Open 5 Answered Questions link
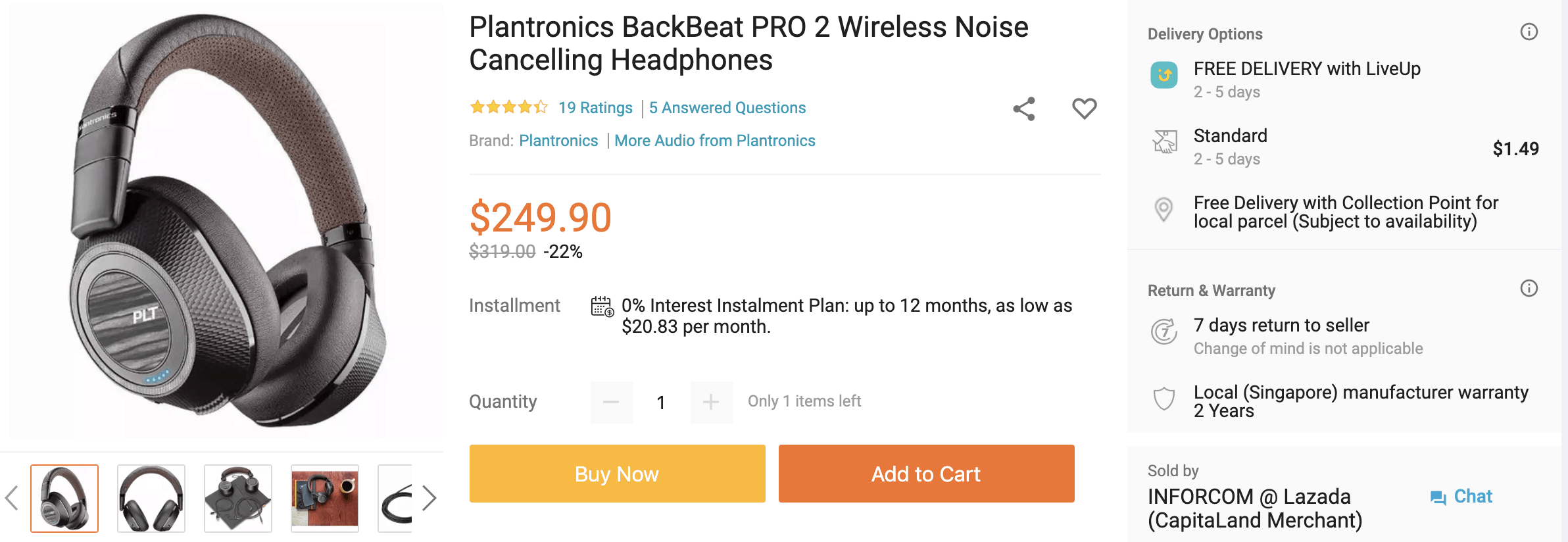 pos(727,108)
